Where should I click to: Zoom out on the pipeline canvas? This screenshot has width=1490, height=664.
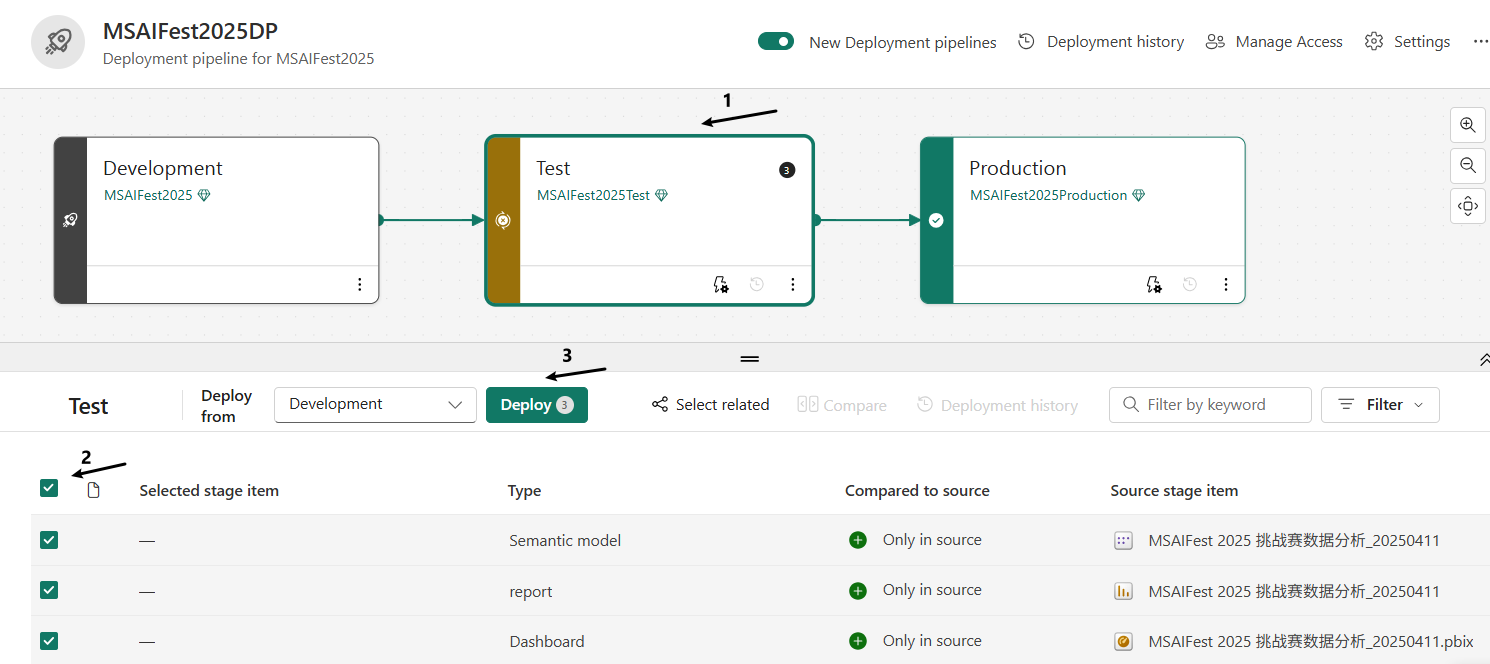(x=1467, y=165)
